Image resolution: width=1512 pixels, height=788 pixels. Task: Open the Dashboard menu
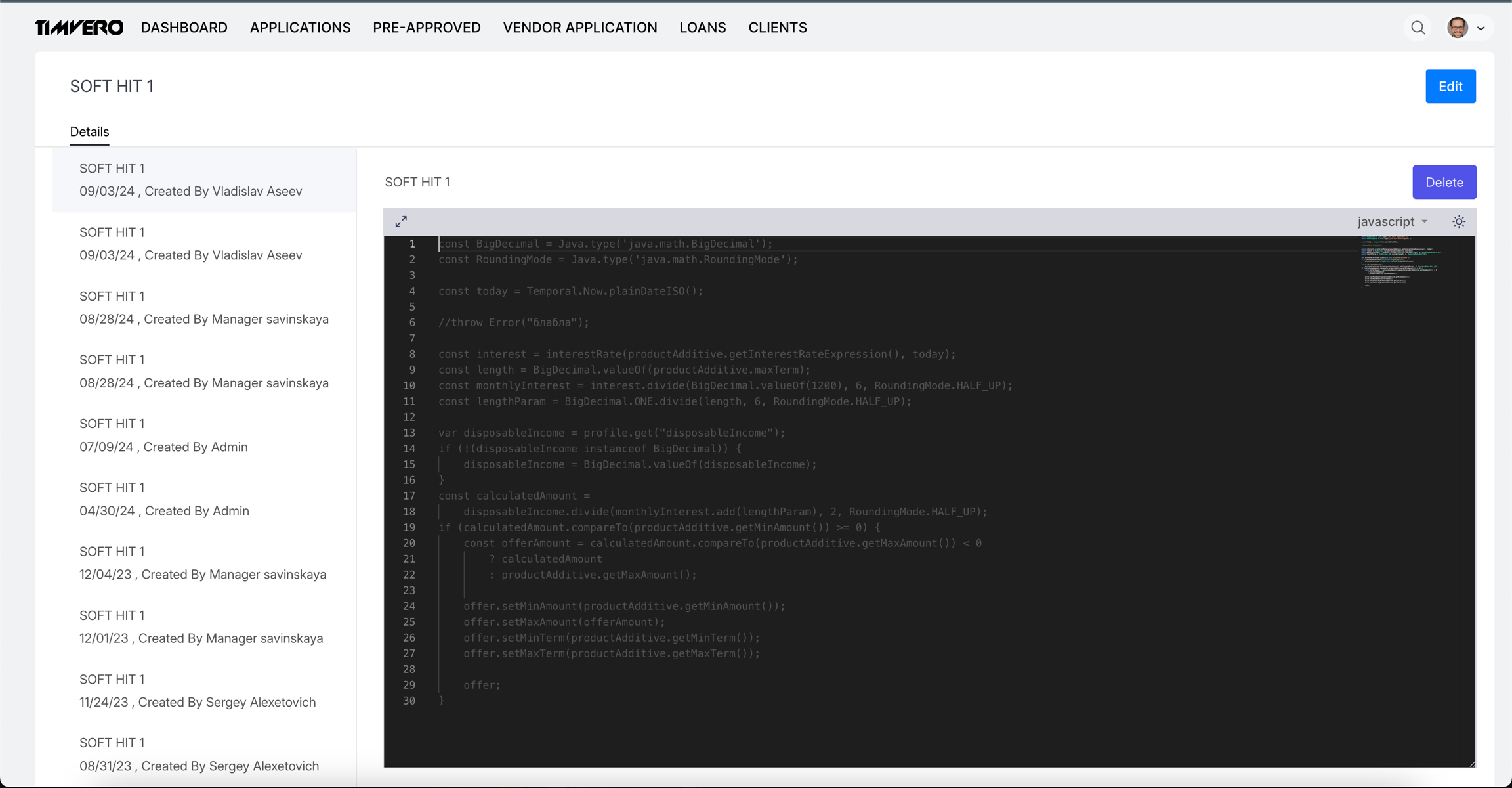click(184, 28)
